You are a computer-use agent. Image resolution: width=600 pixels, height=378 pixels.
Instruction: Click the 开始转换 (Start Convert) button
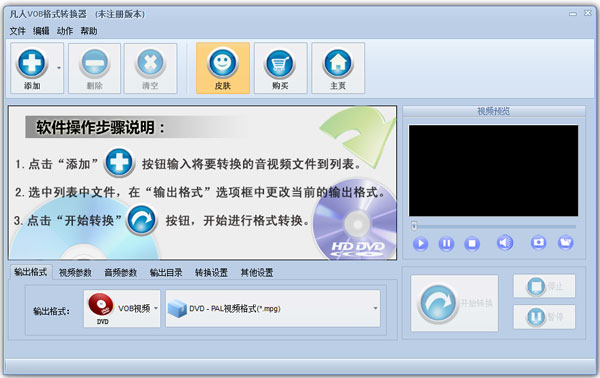coord(455,303)
